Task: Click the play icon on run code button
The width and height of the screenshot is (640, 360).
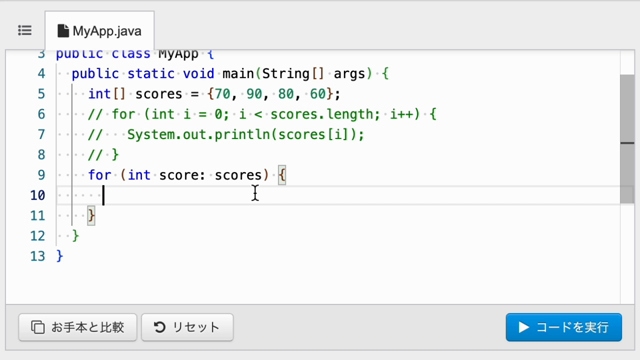Action: (x=524, y=327)
